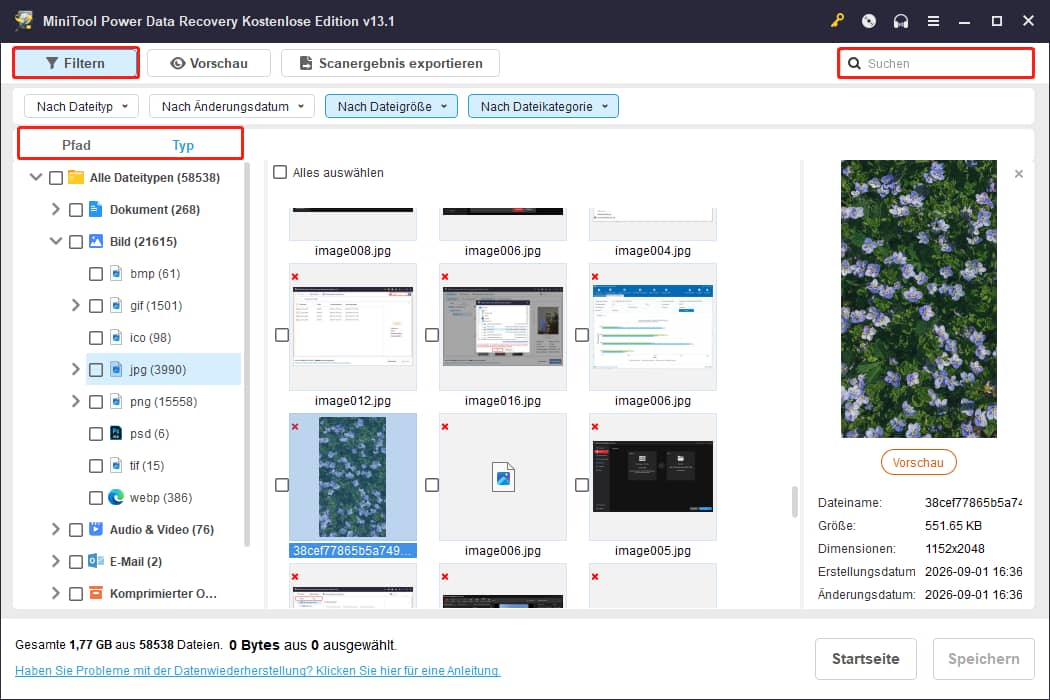
Task: Open the Datenwiederherstellung Anleitung link
Action: coord(258,671)
